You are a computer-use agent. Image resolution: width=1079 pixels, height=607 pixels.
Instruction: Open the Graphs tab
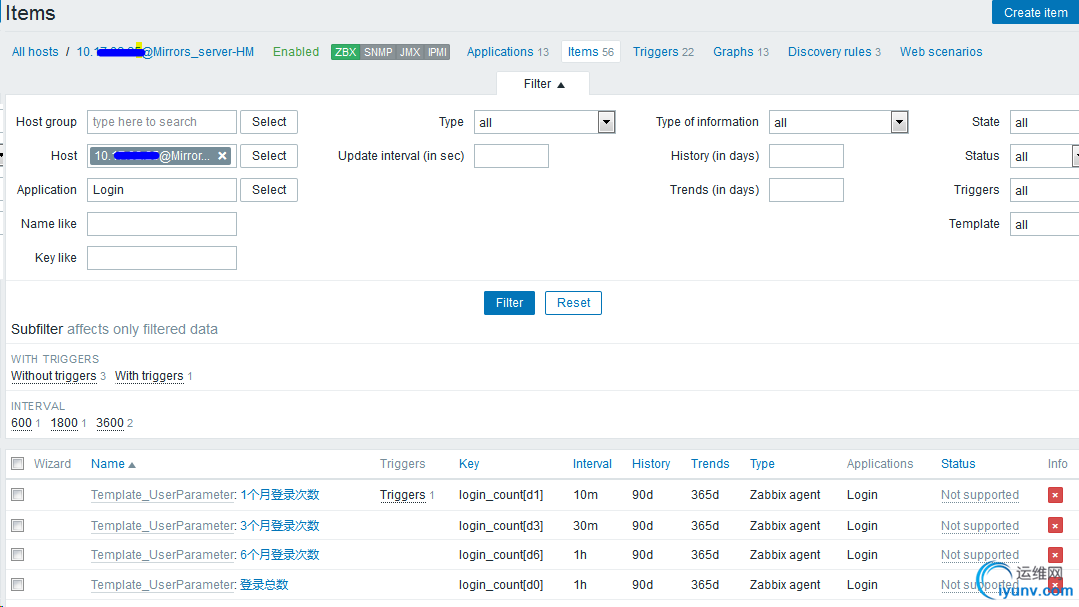[x=740, y=52]
